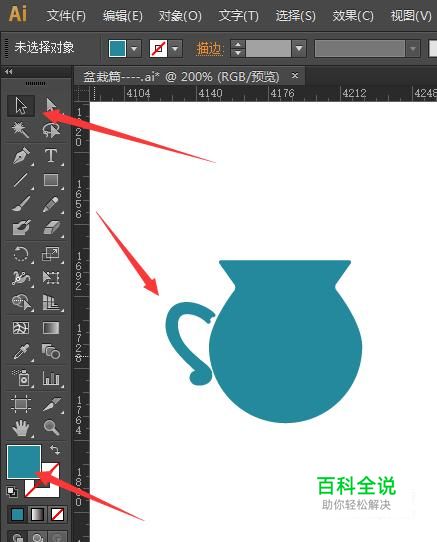The width and height of the screenshot is (437, 542).
Task: Select the Column Graph tool
Action: point(51,378)
